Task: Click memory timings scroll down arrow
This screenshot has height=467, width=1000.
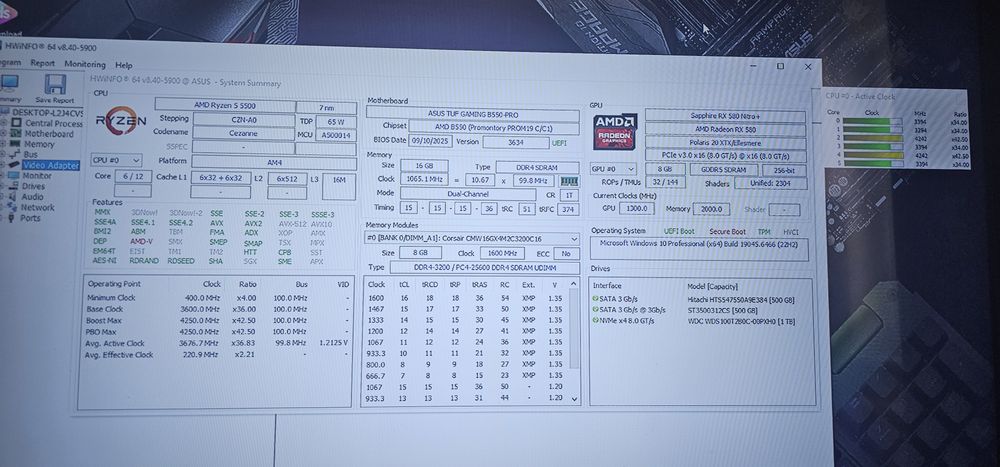Action: [x=574, y=399]
